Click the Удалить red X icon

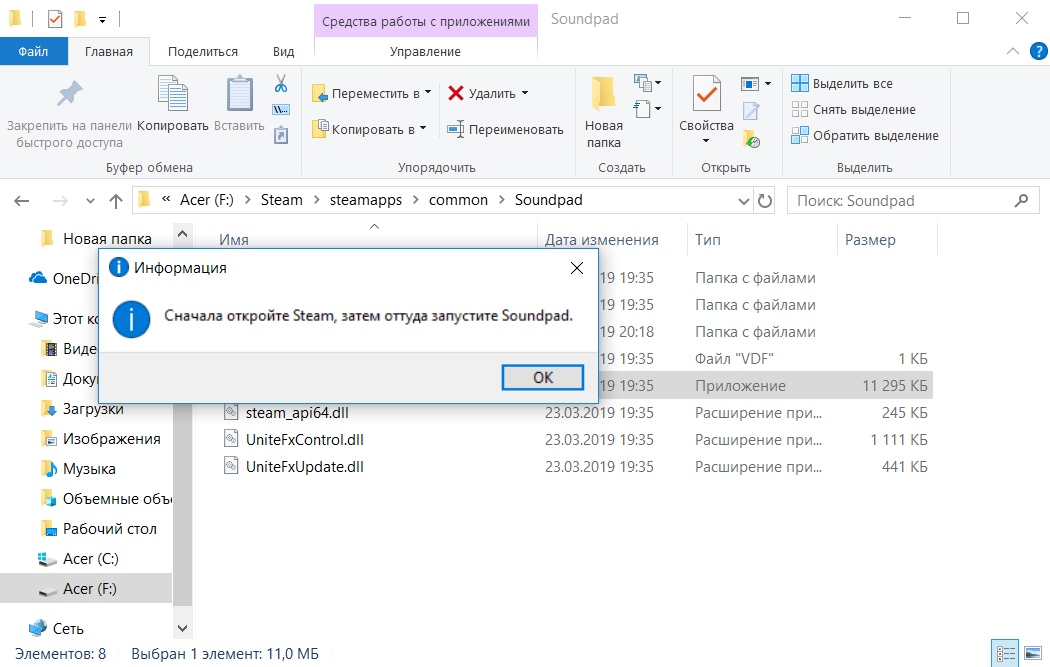(456, 93)
